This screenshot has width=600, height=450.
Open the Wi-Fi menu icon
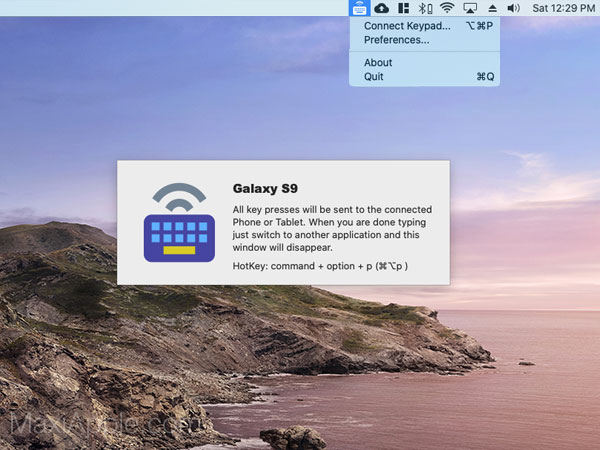click(447, 8)
